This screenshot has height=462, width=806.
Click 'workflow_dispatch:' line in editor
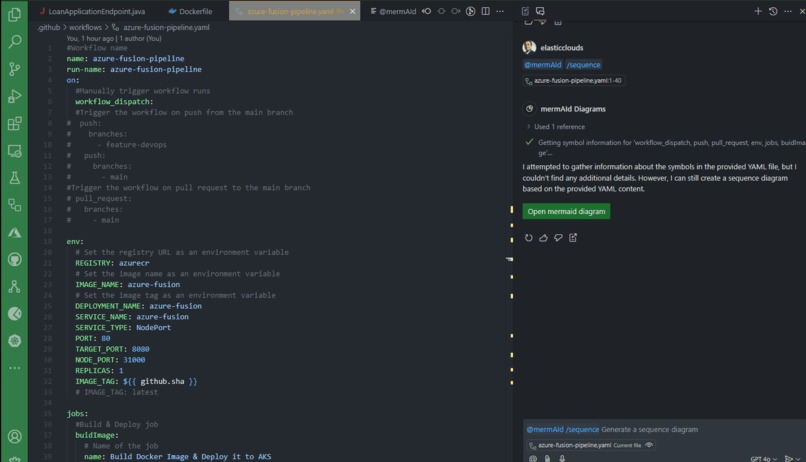pos(114,102)
